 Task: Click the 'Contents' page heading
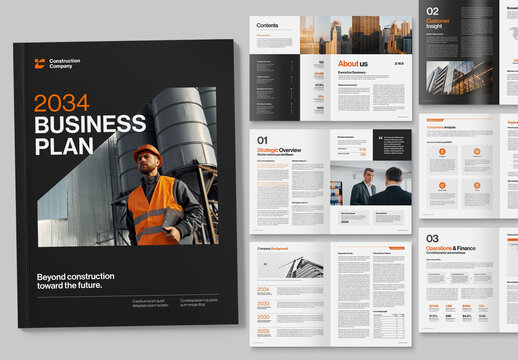(x=267, y=25)
